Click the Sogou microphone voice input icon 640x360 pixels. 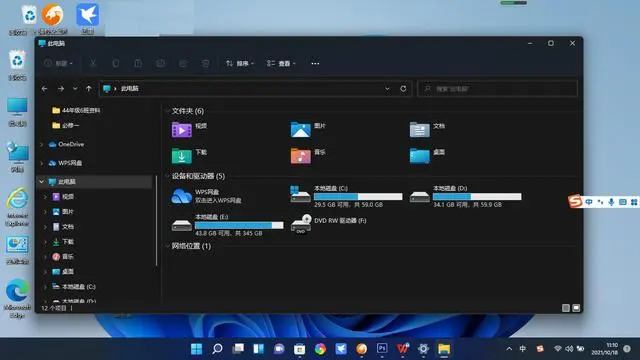(611, 202)
